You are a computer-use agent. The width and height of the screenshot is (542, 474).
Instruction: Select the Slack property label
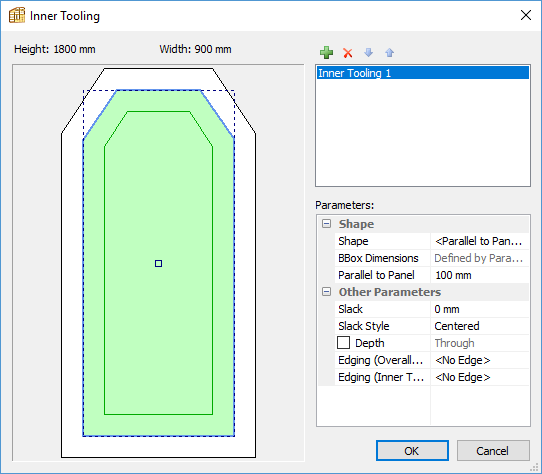(351, 309)
